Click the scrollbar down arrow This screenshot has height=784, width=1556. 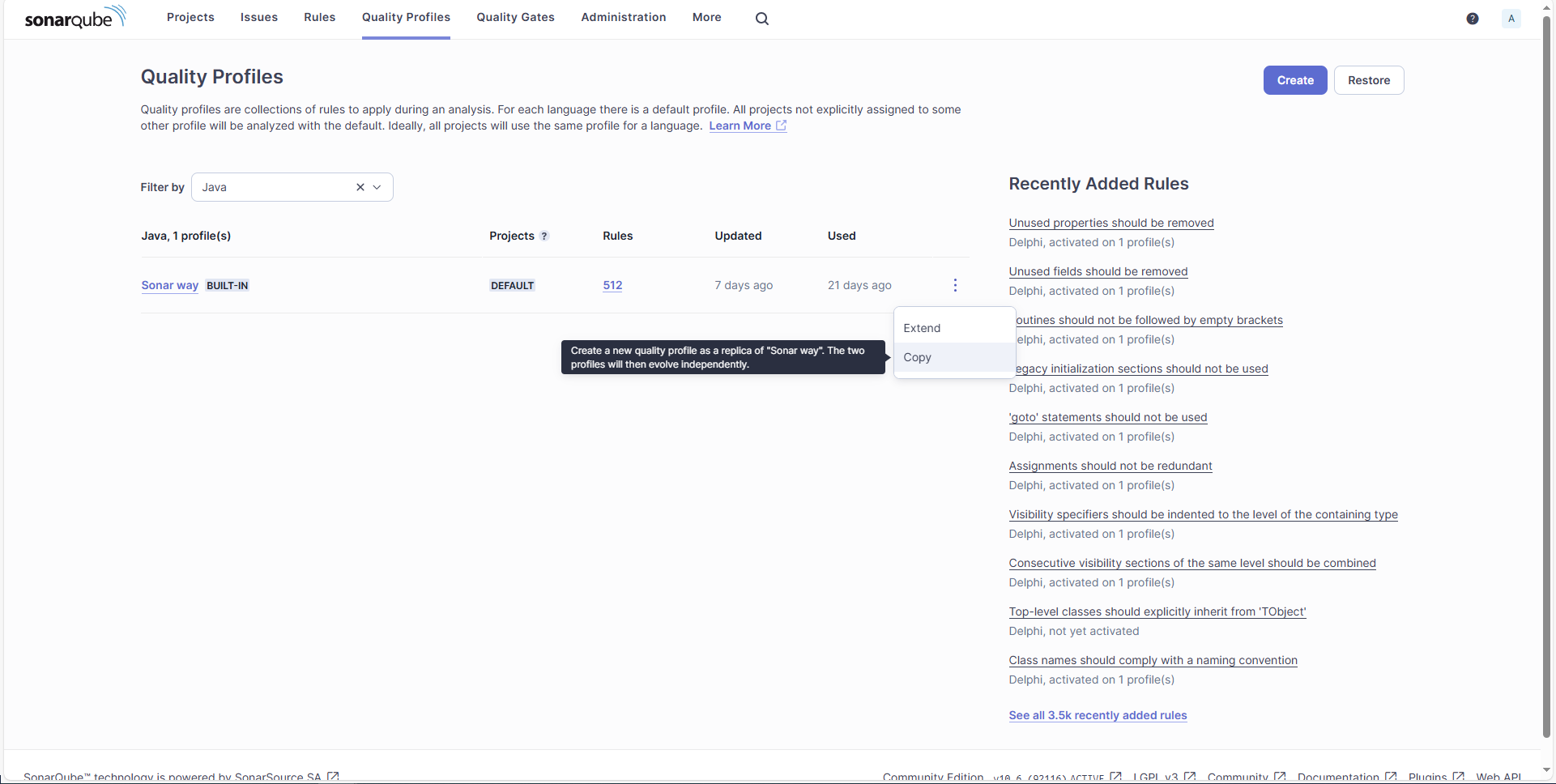1547,770
